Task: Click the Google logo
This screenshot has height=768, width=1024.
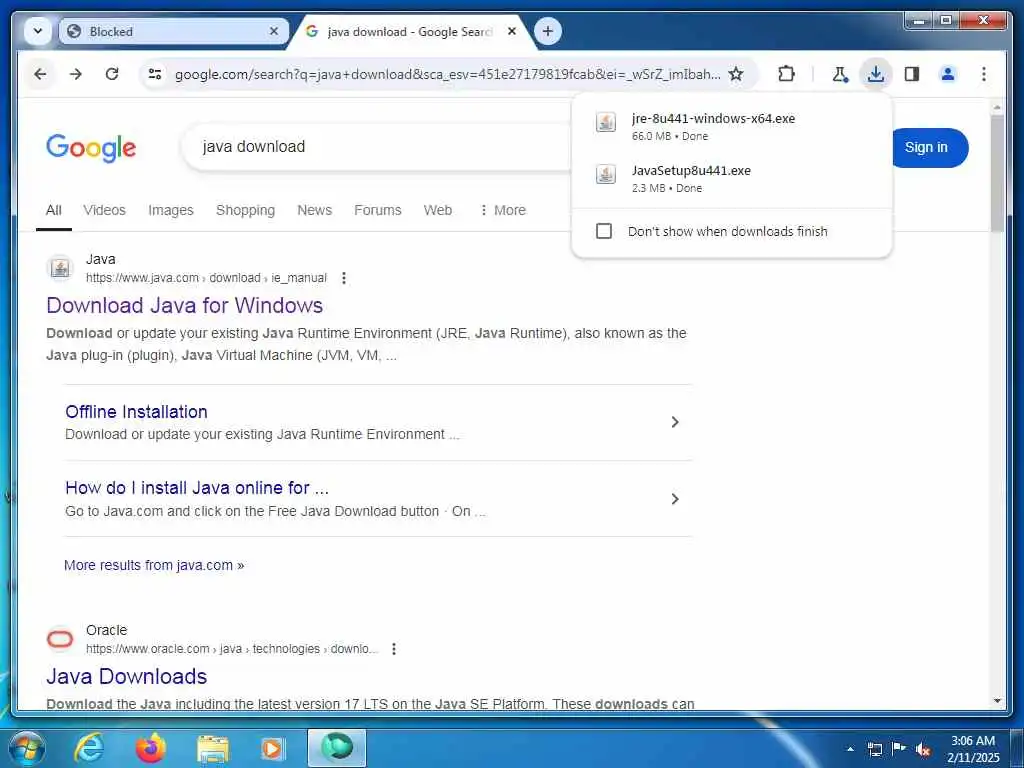Action: [91, 148]
